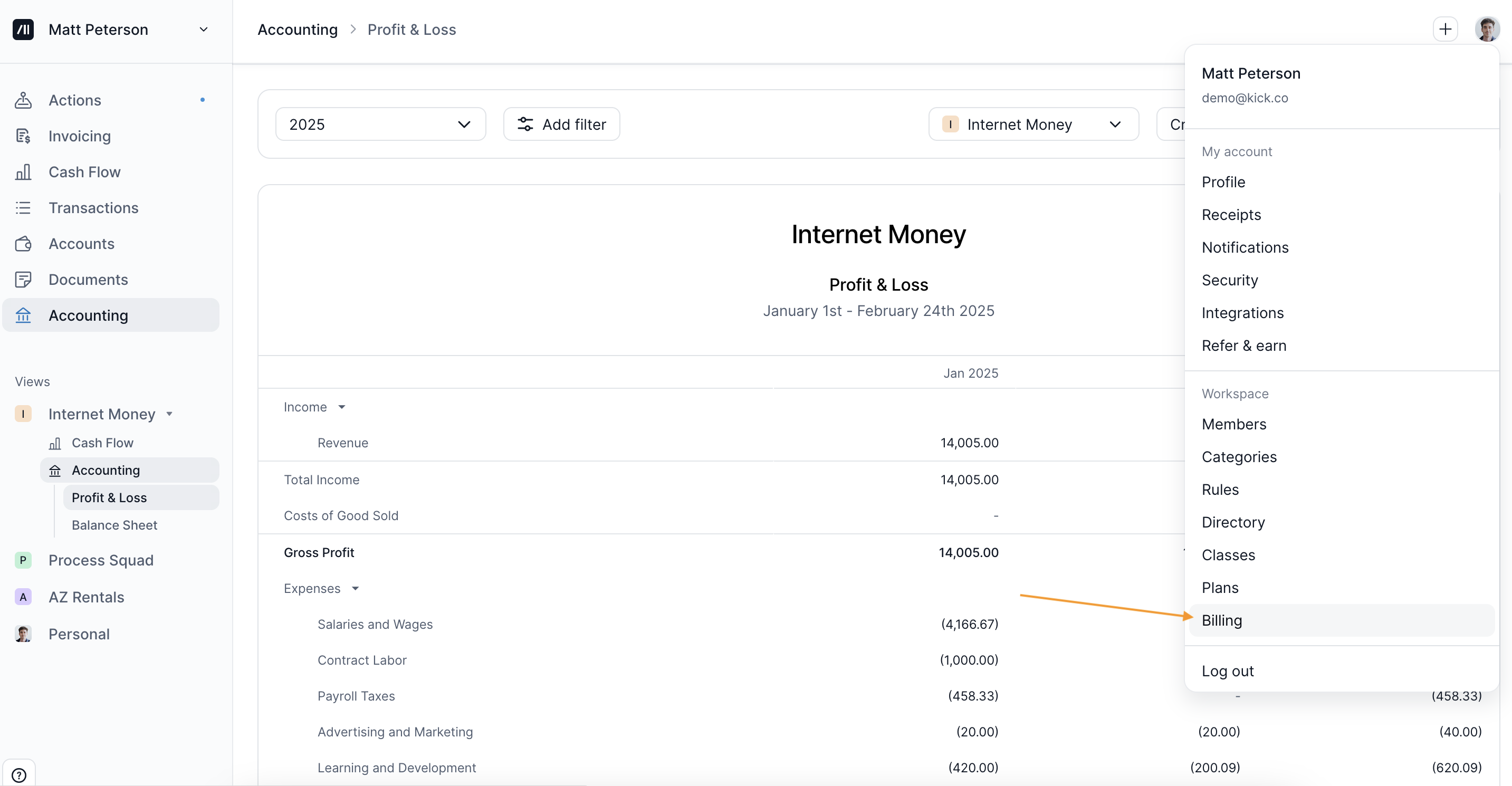Collapse the Income section
Screen dimensions: 1512x786
click(x=342, y=407)
